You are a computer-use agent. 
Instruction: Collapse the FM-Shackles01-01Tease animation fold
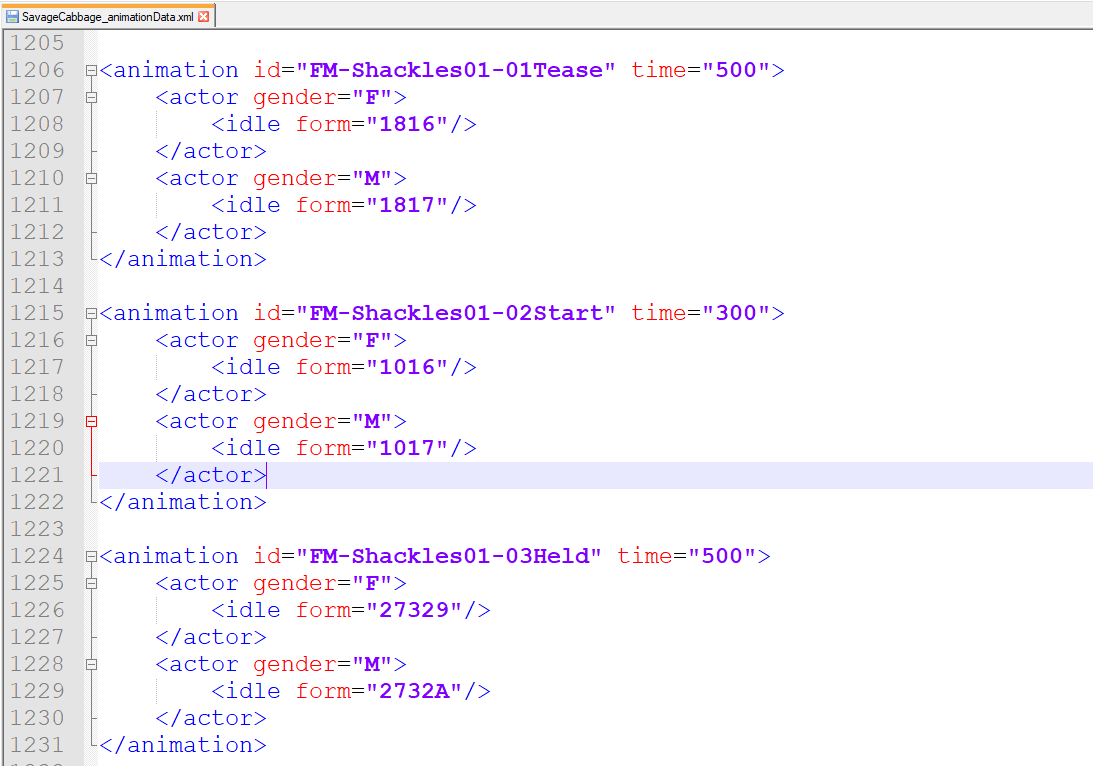pyautogui.click(x=91, y=70)
